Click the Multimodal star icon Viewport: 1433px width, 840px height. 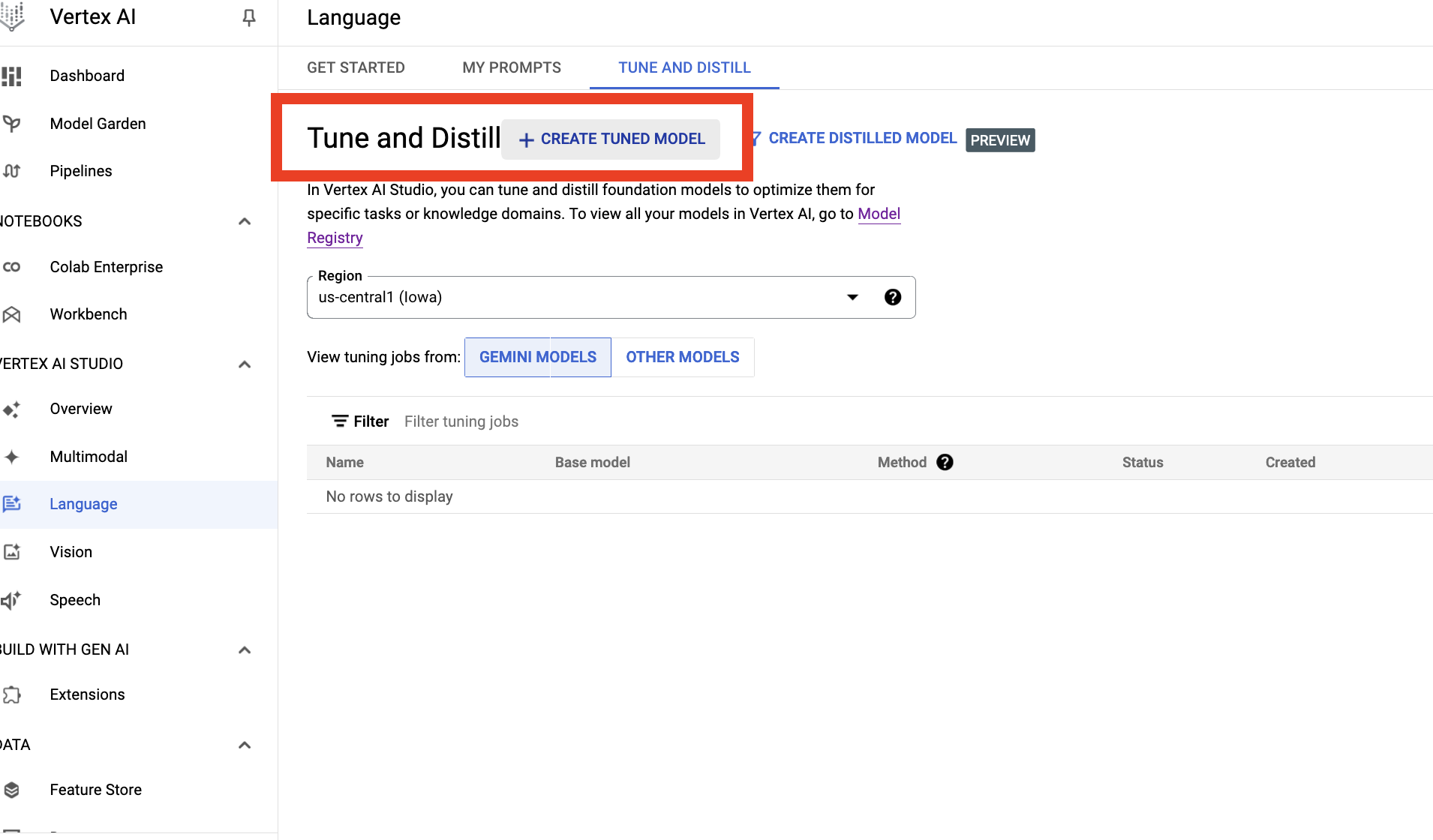[11, 457]
